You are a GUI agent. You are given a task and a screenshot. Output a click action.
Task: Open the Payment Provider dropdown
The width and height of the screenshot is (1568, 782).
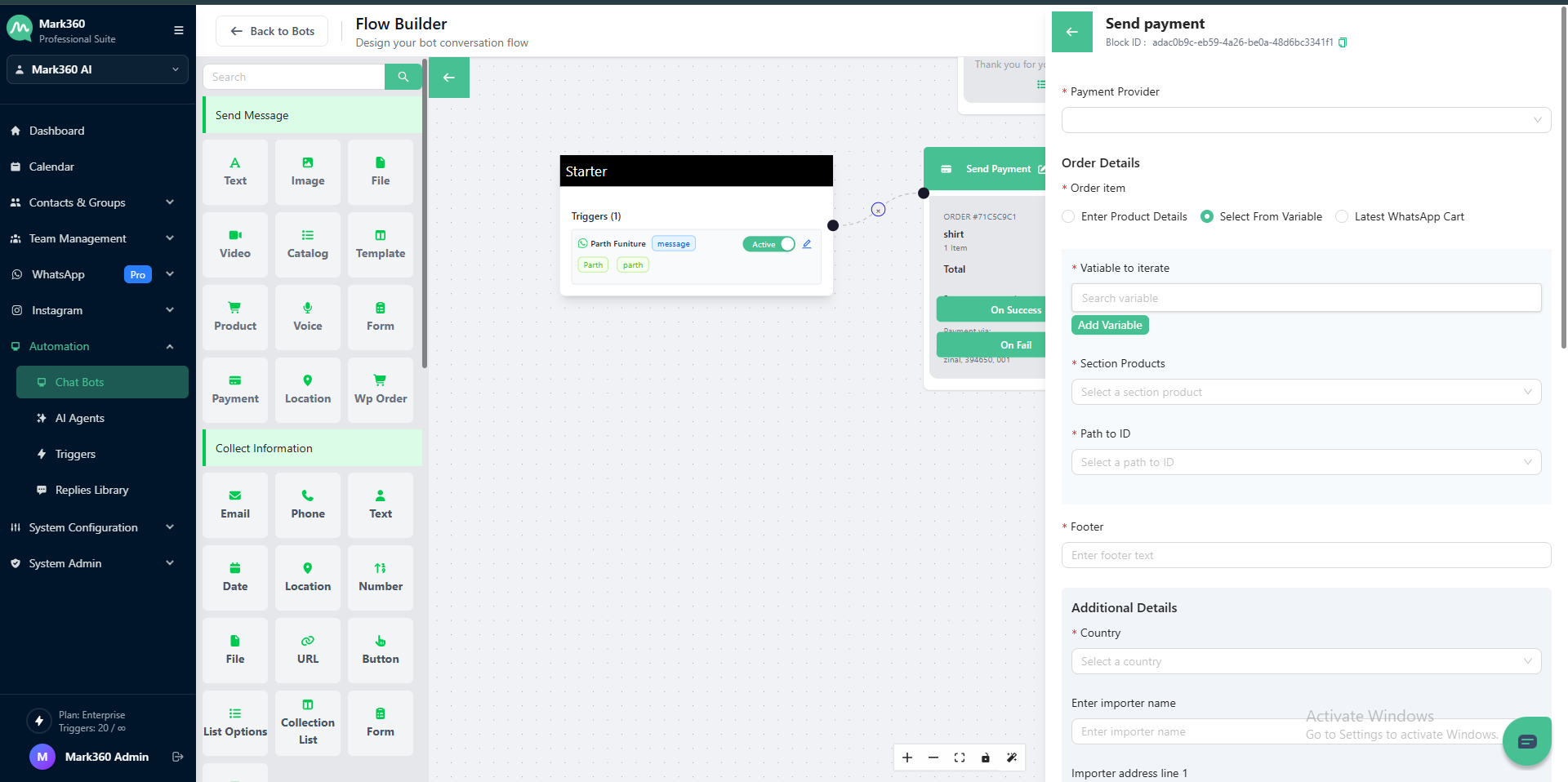click(x=1305, y=120)
